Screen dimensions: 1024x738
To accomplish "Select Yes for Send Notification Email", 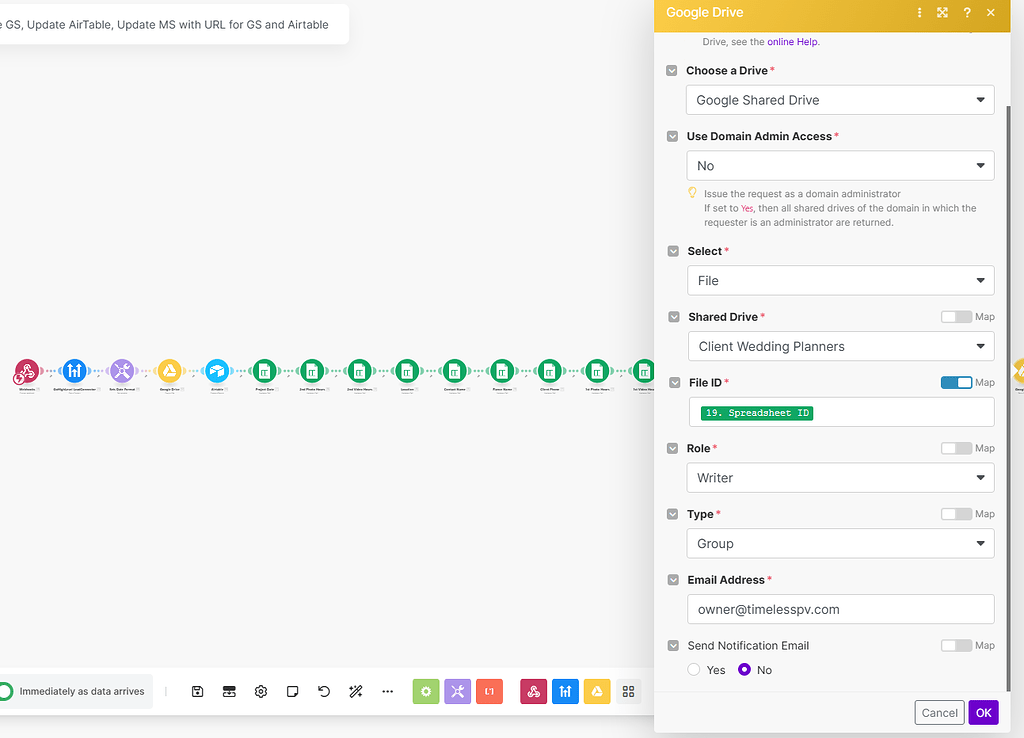I will click(692, 670).
